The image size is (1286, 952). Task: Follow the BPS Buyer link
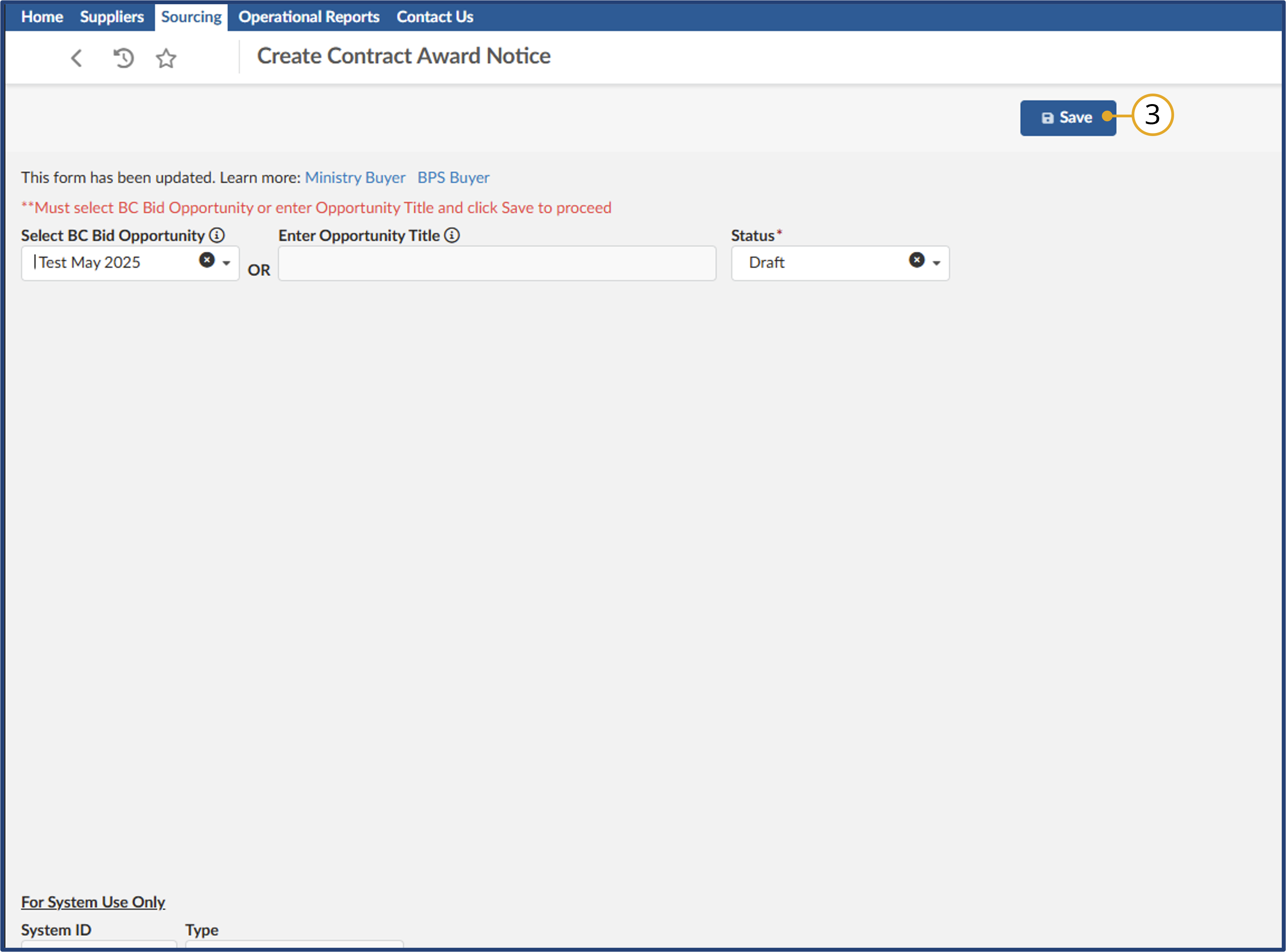click(x=453, y=177)
